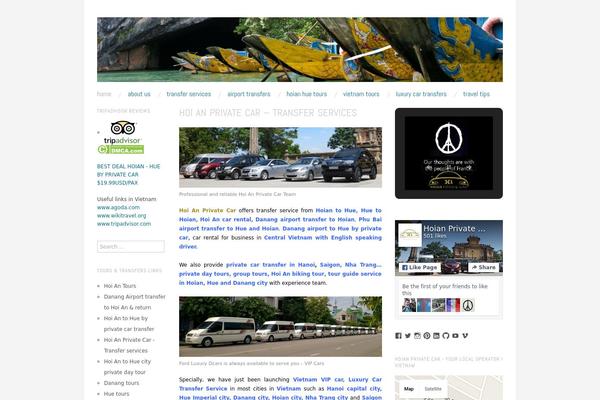This screenshot has height=400, width=600.
Task: Click the French flag friend avatar
Action: click(x=453, y=305)
